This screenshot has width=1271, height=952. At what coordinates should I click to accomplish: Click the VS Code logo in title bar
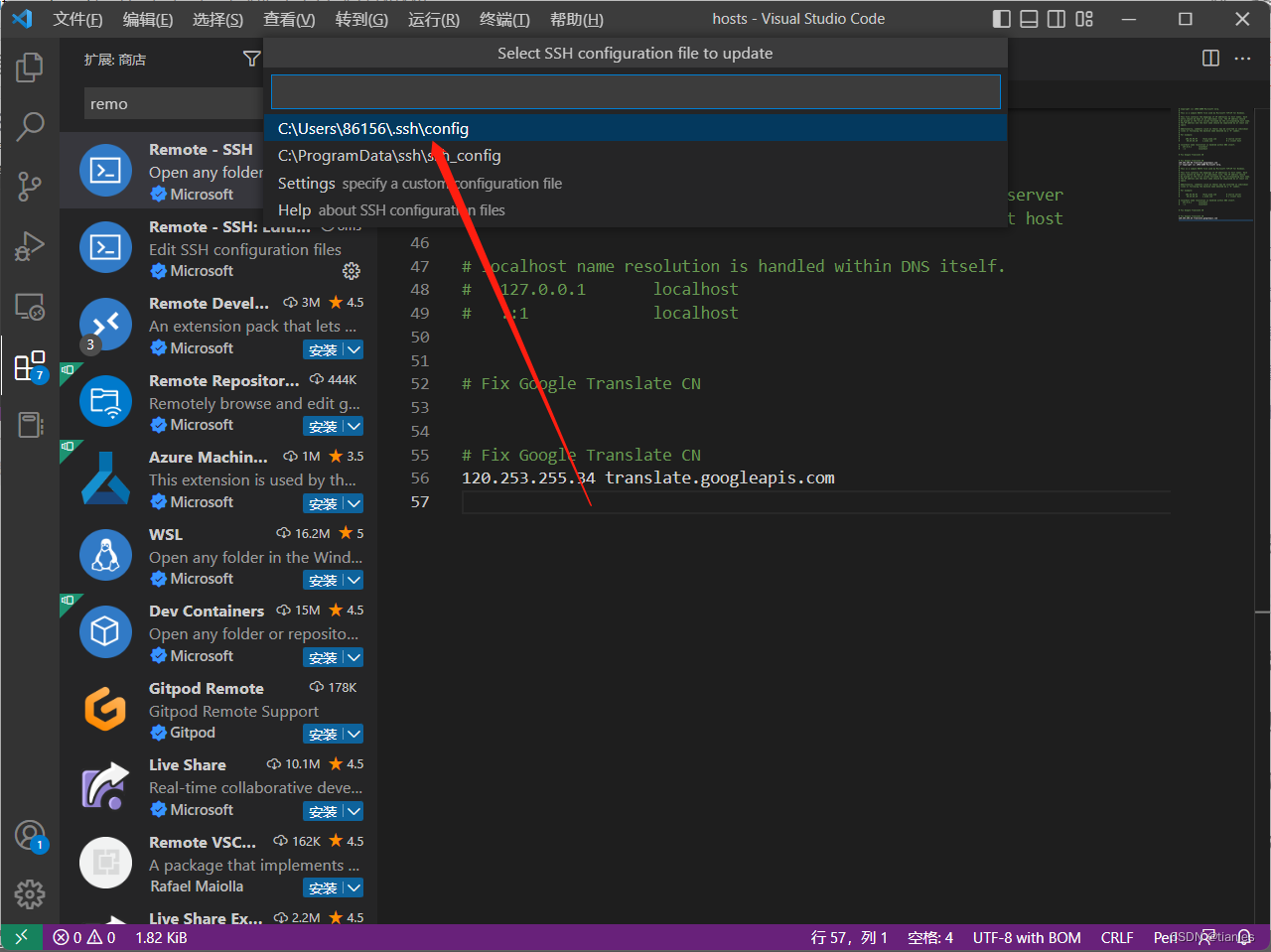pos(22,19)
